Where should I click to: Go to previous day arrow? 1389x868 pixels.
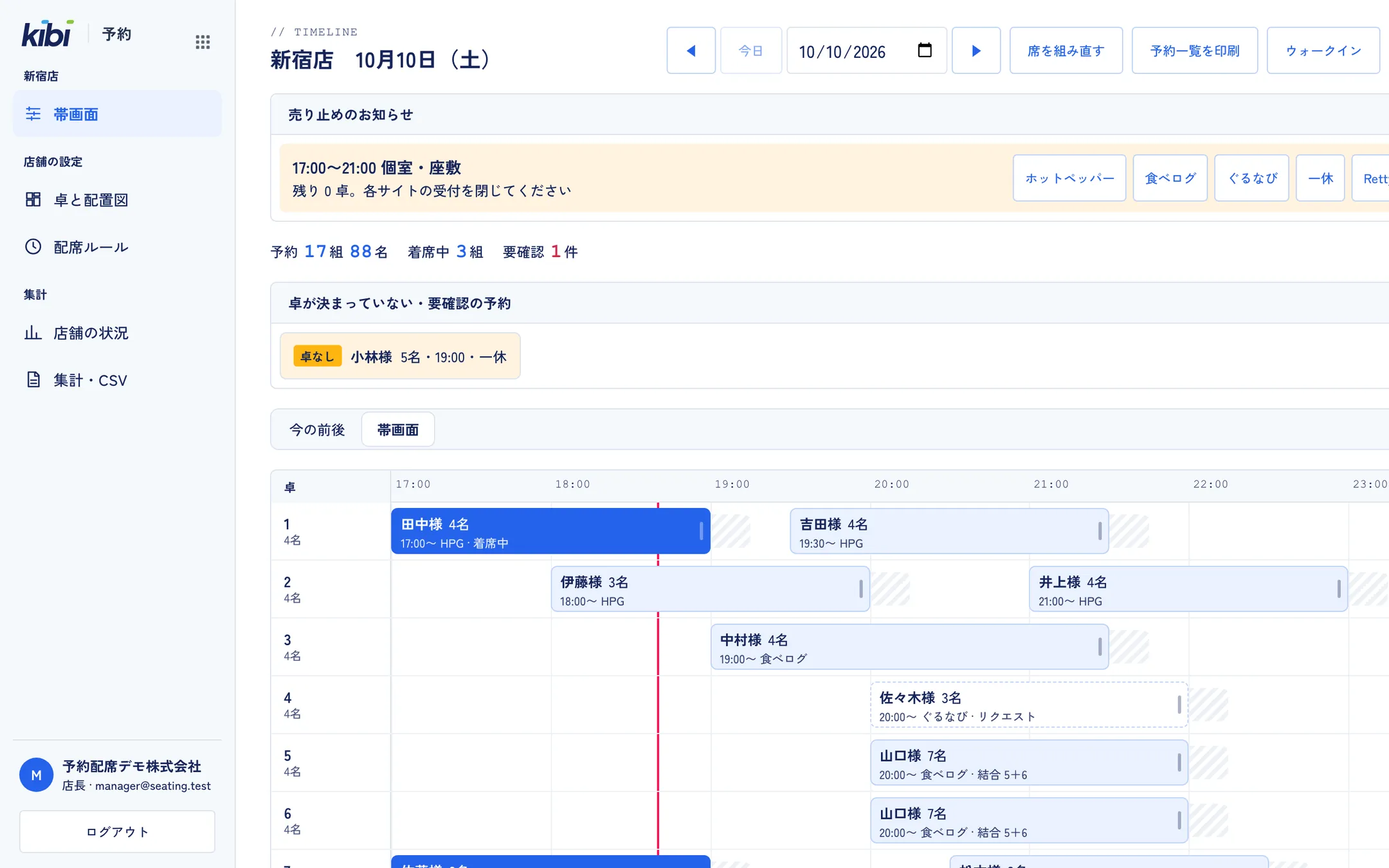pos(691,50)
